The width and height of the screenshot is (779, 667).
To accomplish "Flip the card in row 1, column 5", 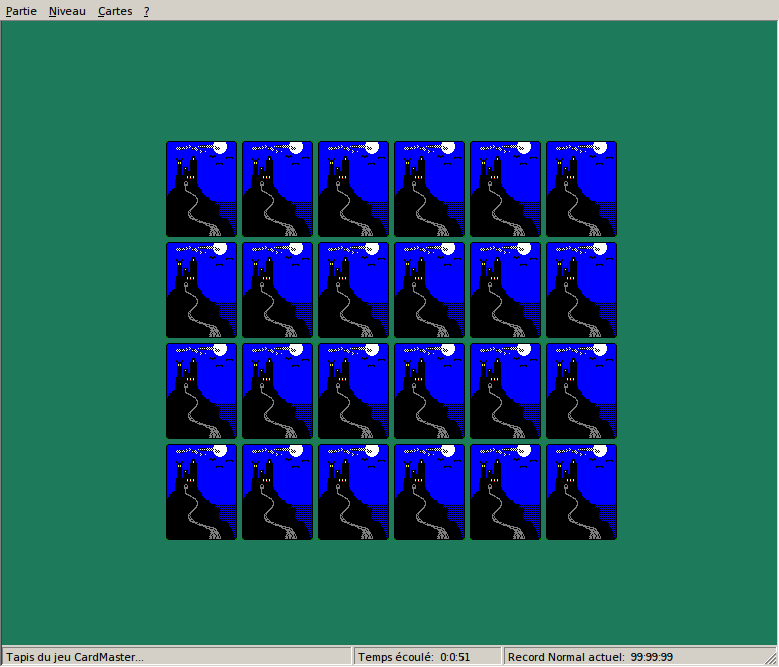I will 505,189.
